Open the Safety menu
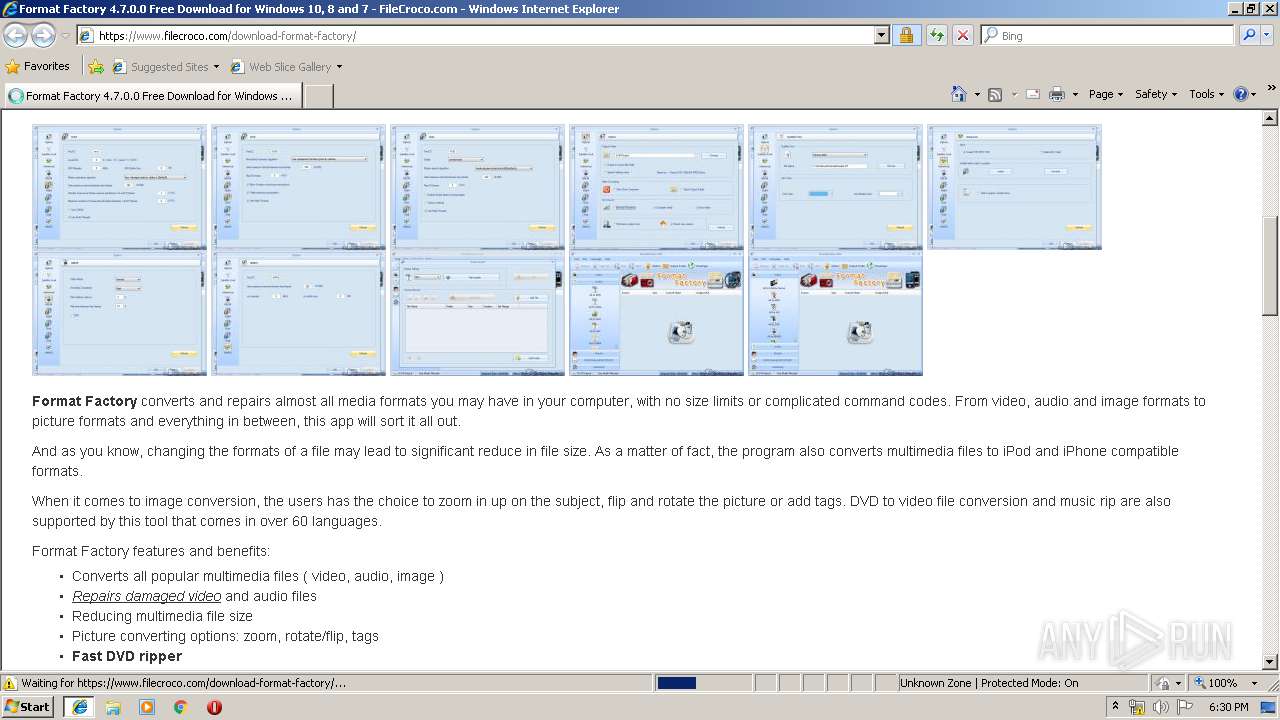This screenshot has width=1280, height=720. 1156,94
